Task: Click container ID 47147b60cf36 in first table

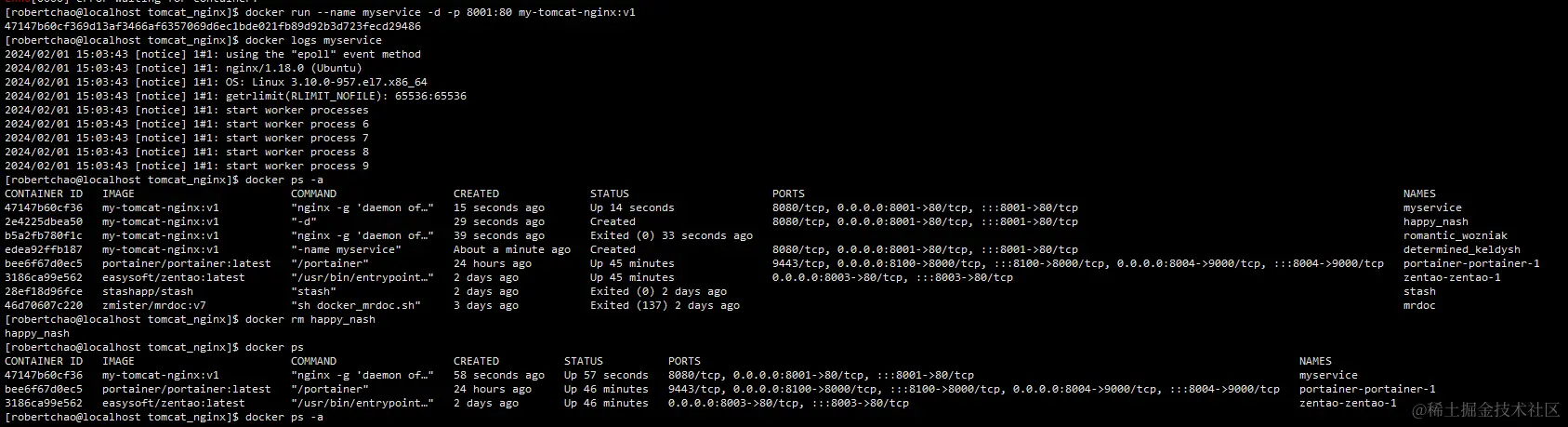Action: coord(44,208)
